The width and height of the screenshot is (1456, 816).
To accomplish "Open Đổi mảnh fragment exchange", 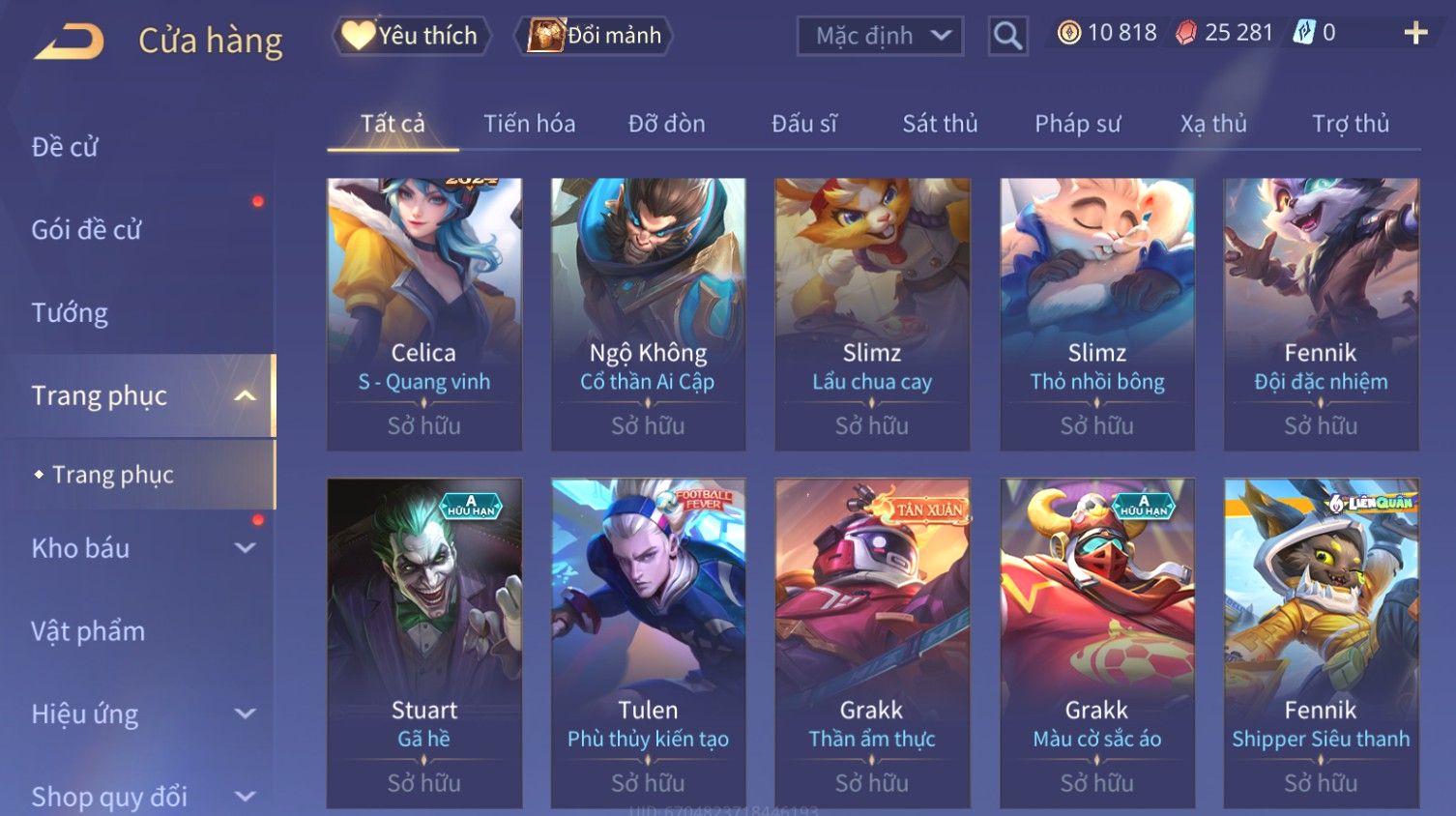I will 595,36.
